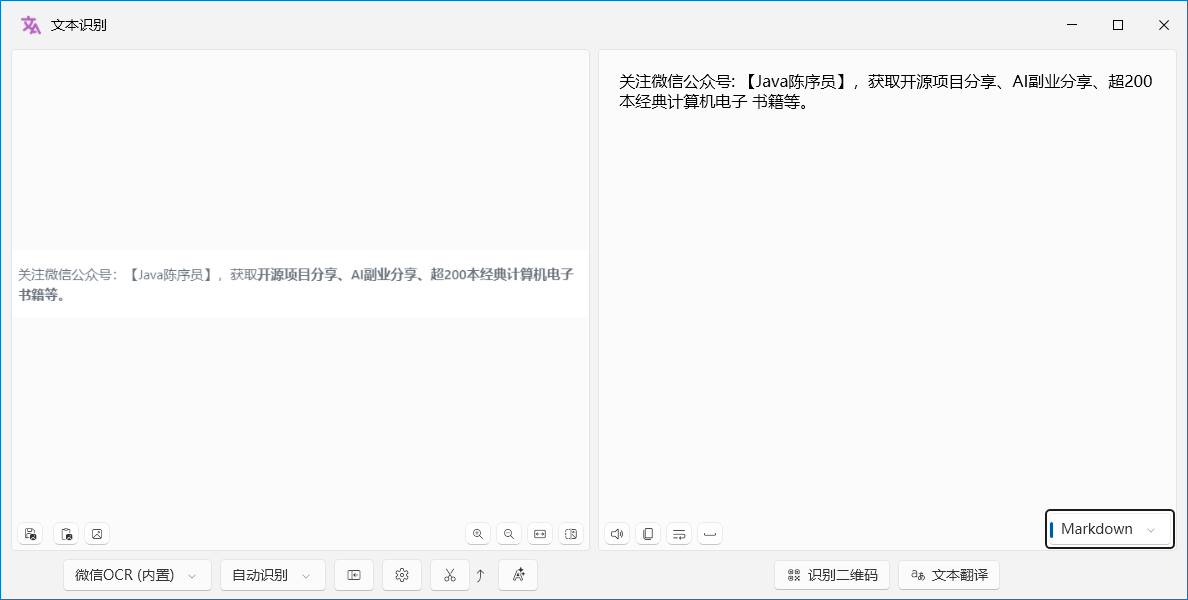
Task: Expand the Markdown format dropdown
Action: (x=1109, y=529)
